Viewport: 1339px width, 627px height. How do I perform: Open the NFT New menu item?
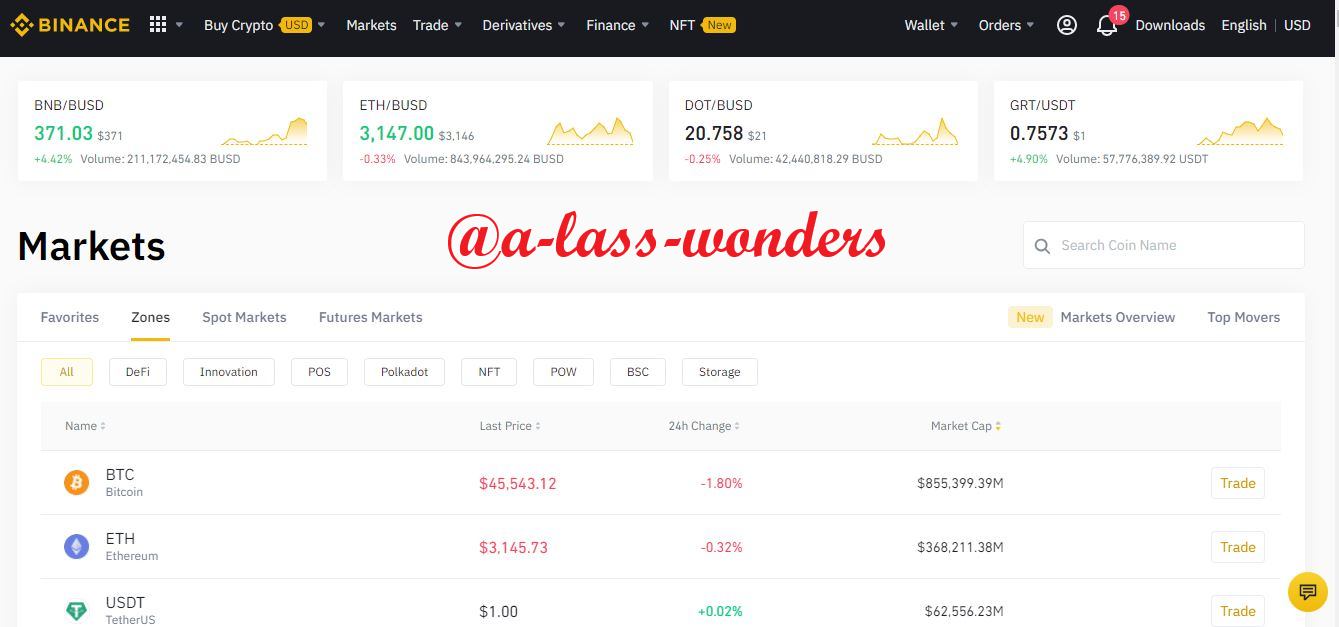tap(702, 25)
